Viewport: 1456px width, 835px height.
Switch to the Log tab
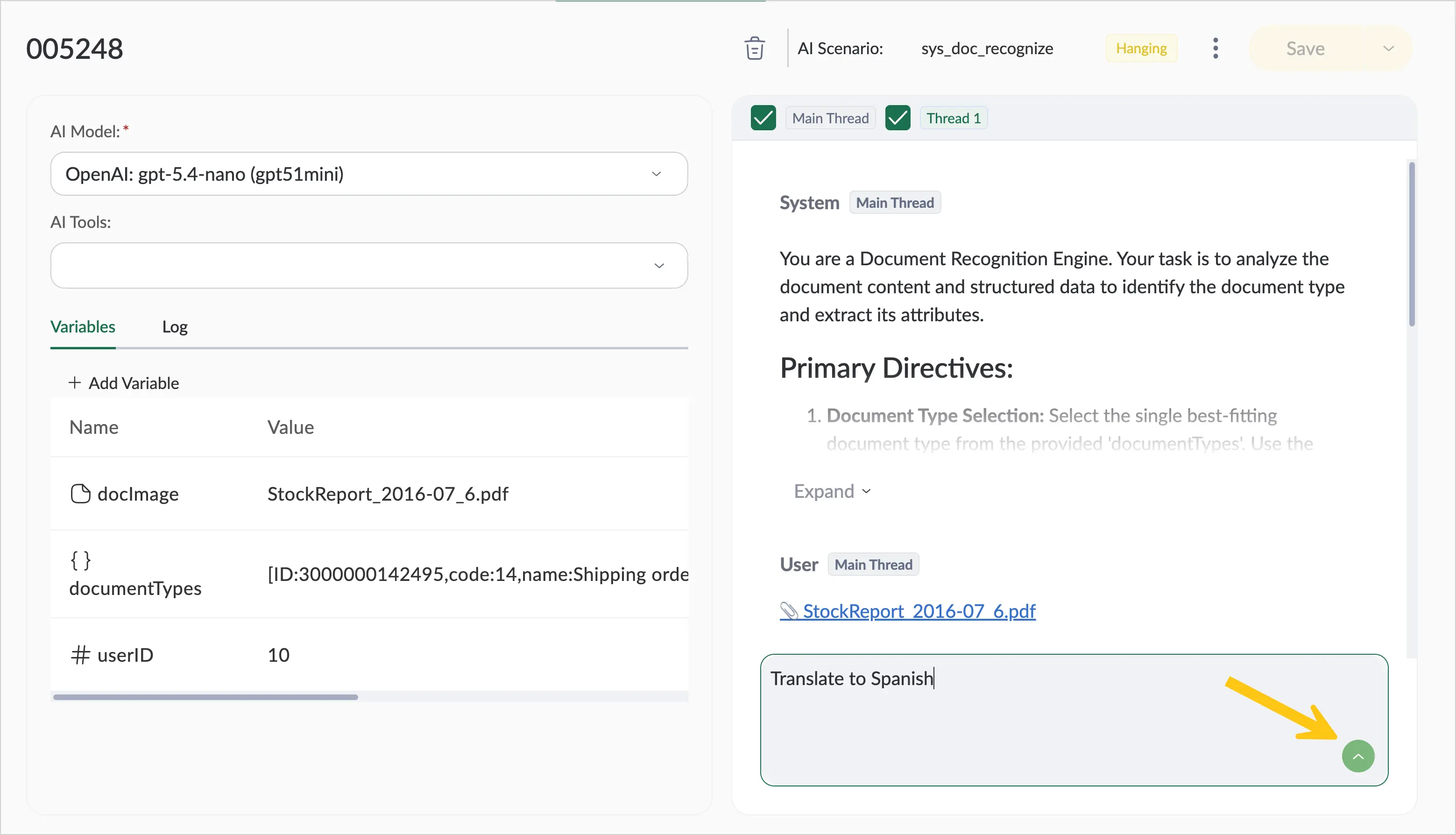(x=174, y=326)
